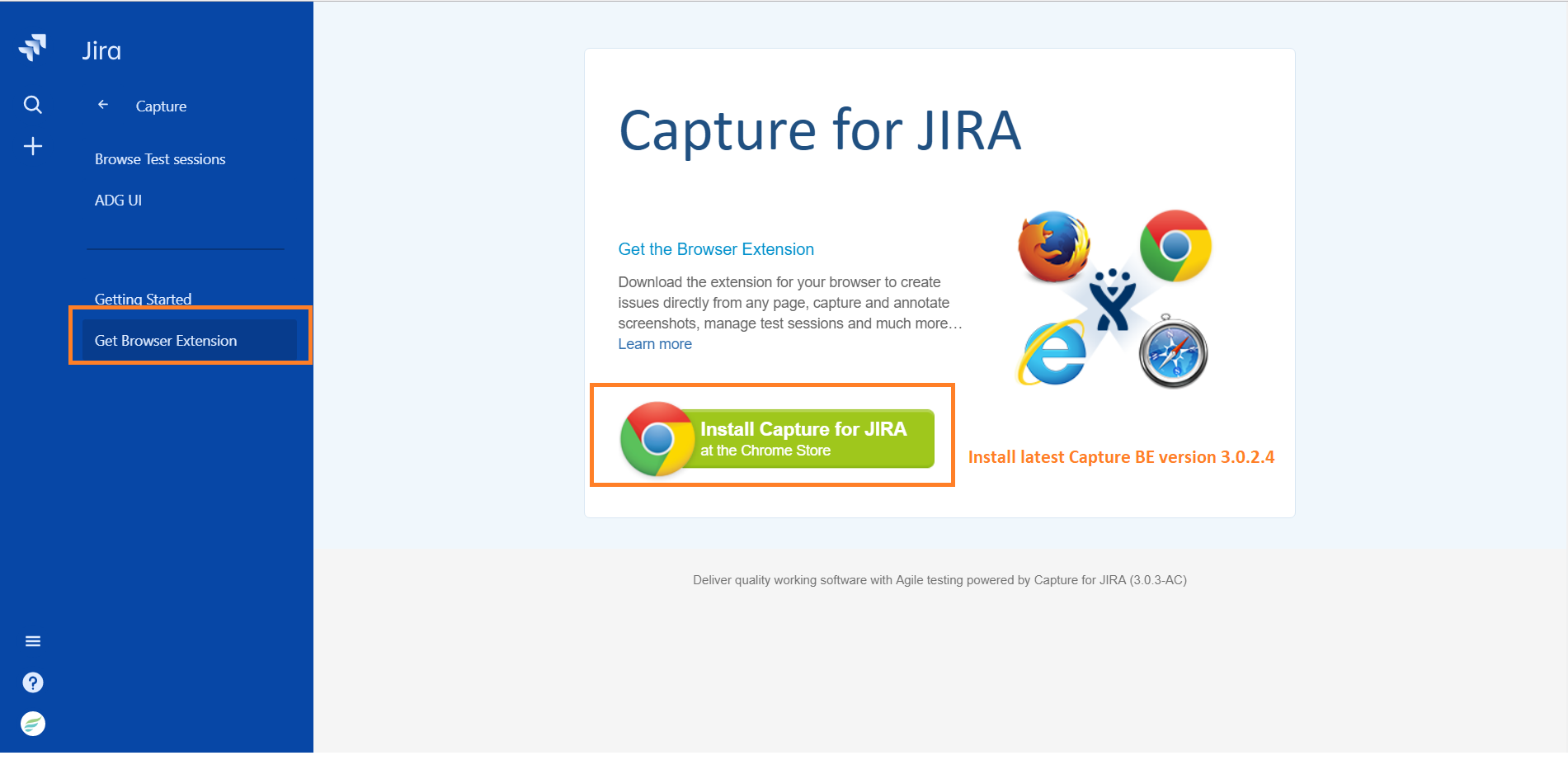Viewport: 1568px width, 779px height.
Task: Open Getting Started in sidebar
Action: point(143,299)
